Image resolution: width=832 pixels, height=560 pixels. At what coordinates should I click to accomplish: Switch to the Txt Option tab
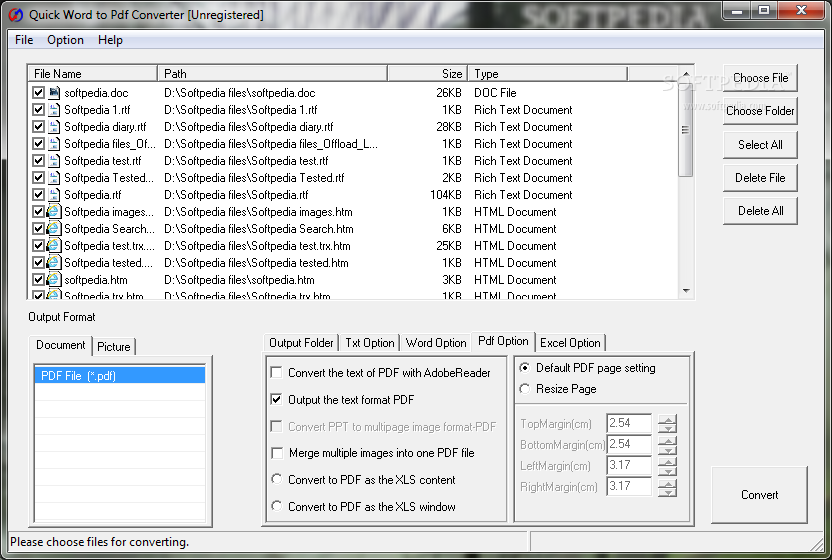(x=370, y=343)
